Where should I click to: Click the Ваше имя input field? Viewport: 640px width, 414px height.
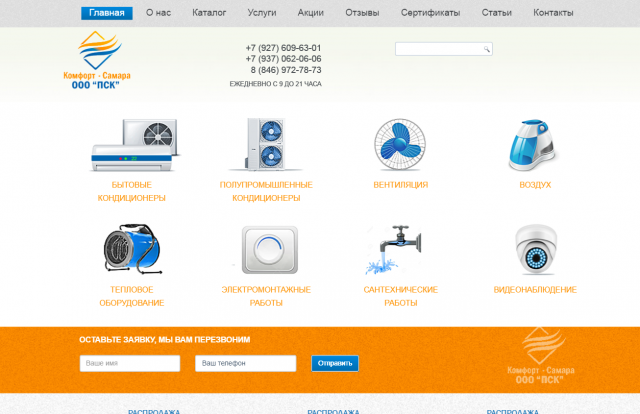tap(130, 363)
